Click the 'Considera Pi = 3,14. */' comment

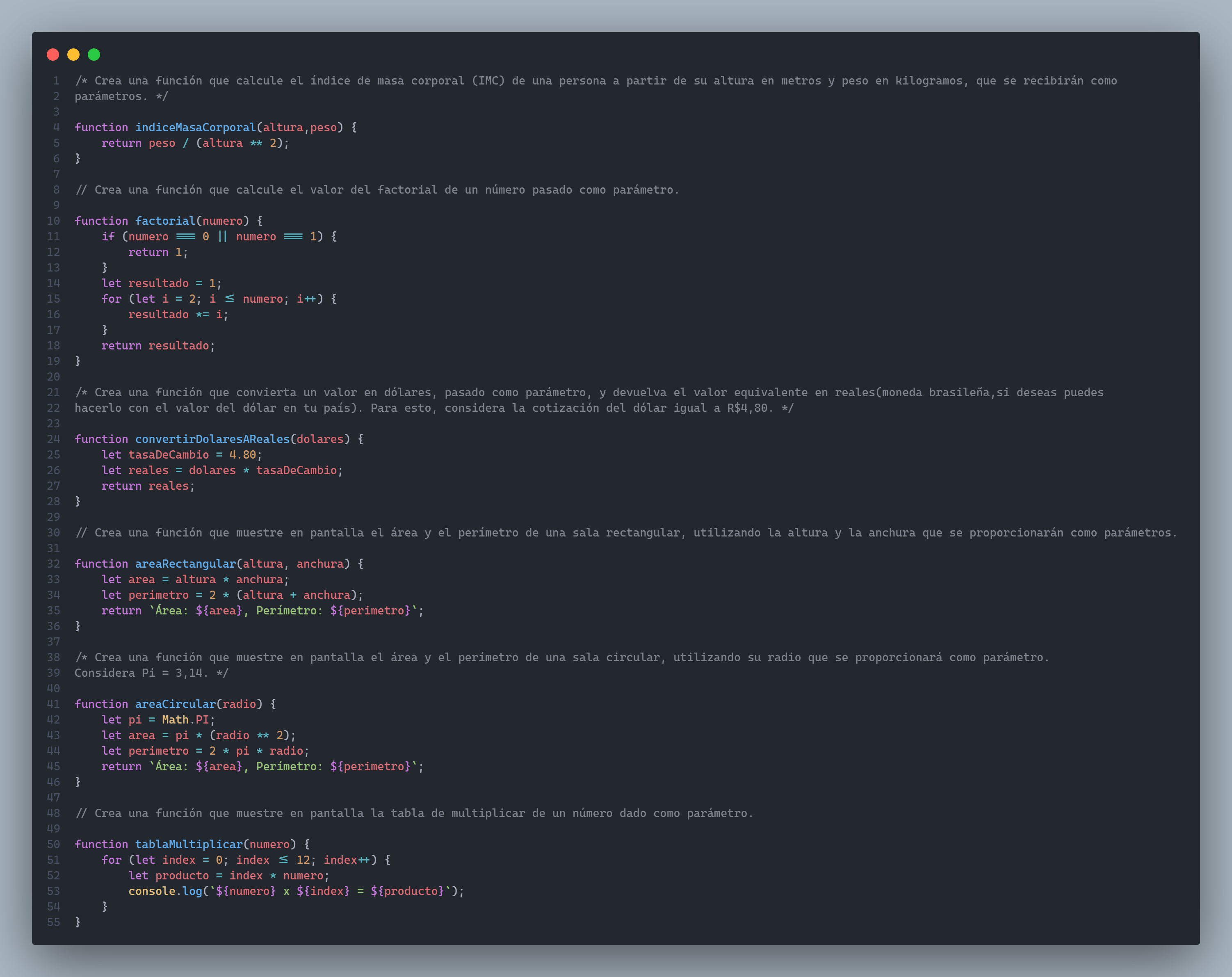click(151, 673)
